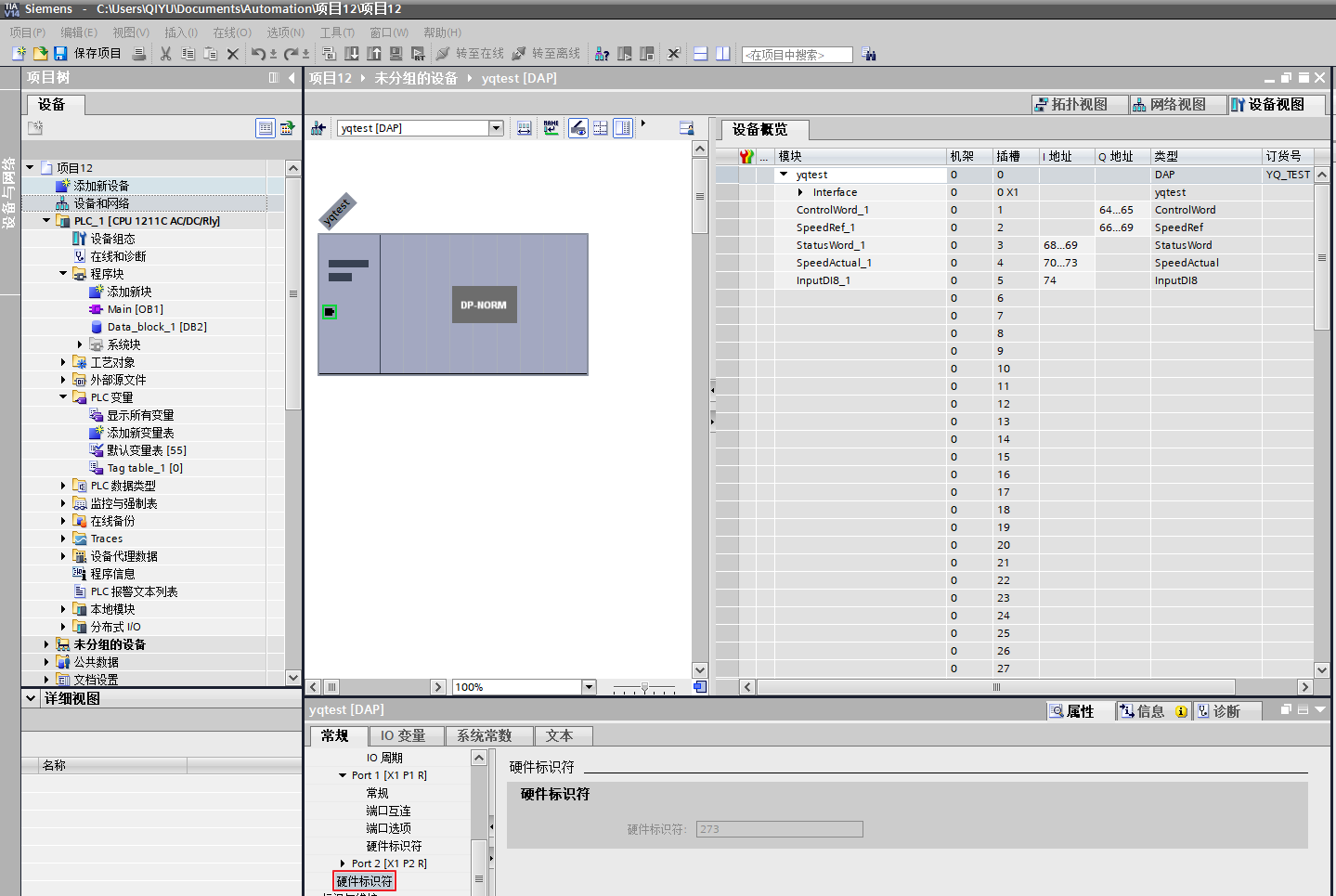Toggle page break grid icon in device toolbar

pyautogui.click(x=601, y=128)
